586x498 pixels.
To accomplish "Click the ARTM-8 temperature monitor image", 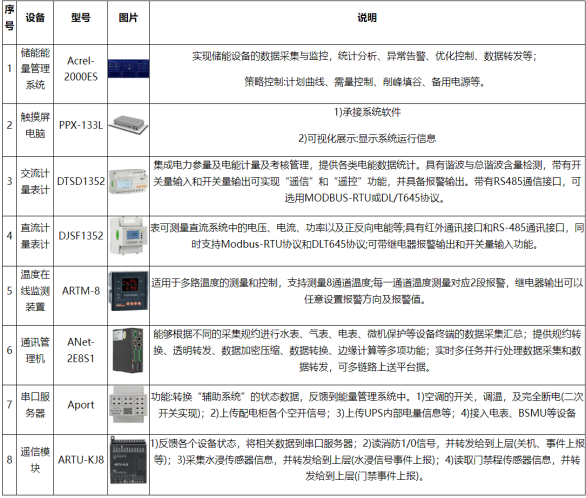I will tap(128, 291).
